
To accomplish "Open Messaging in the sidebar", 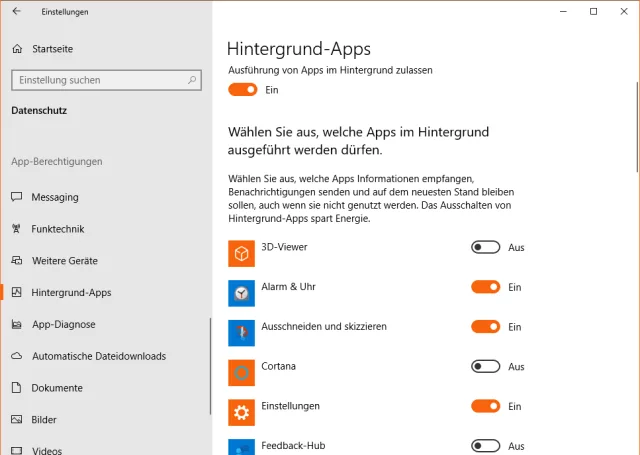I will (x=55, y=197).
